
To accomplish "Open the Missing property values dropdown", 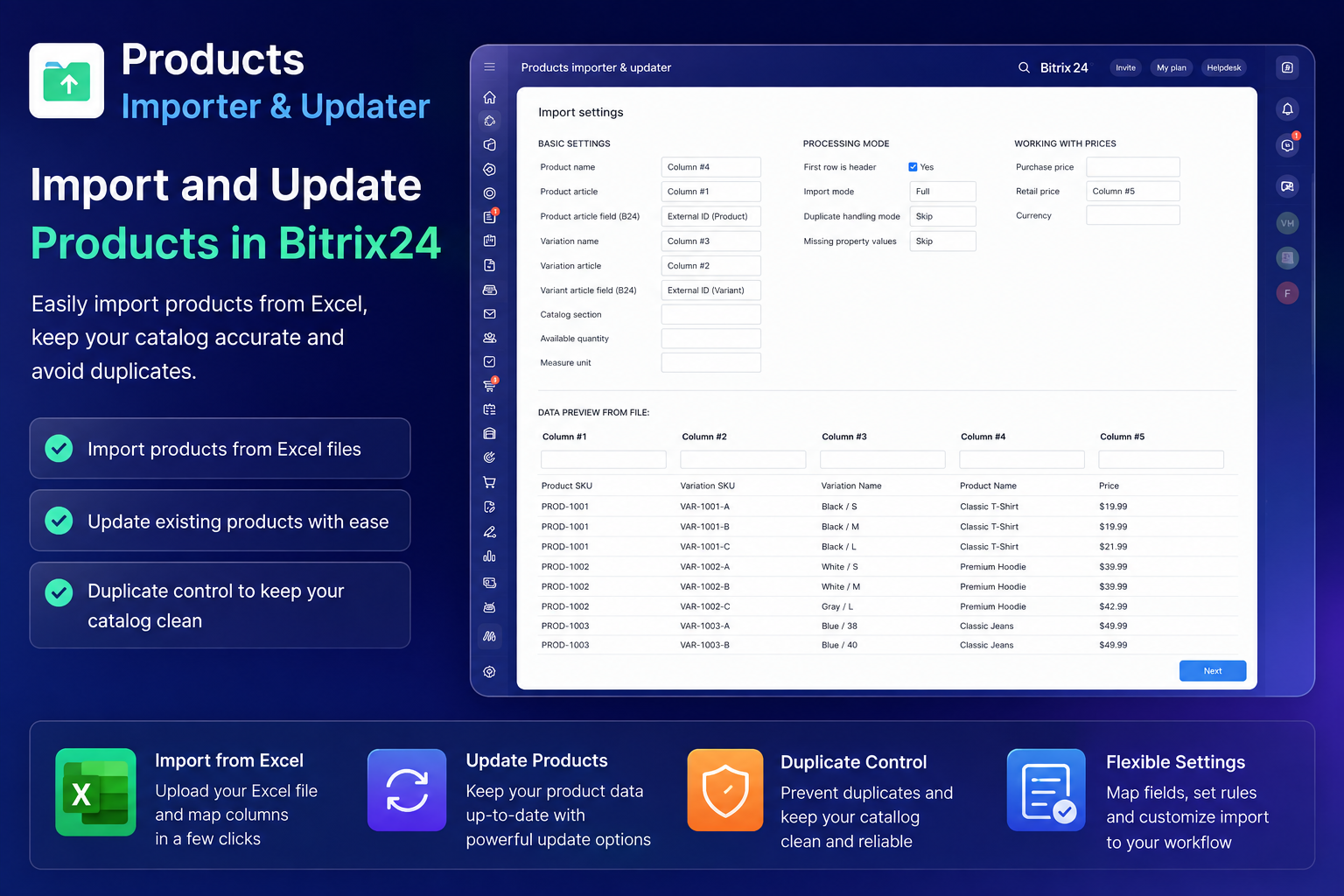I will click(x=942, y=241).
